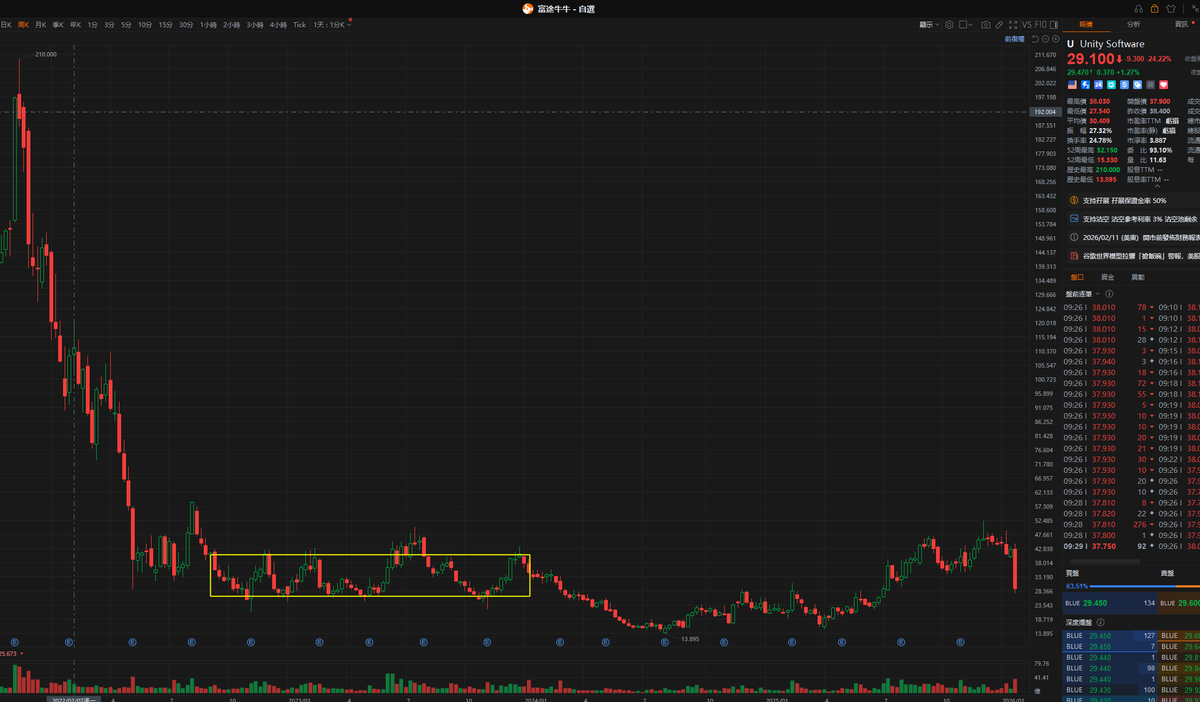
Task: Open the 報價 quote tab
Action: point(1086,24)
